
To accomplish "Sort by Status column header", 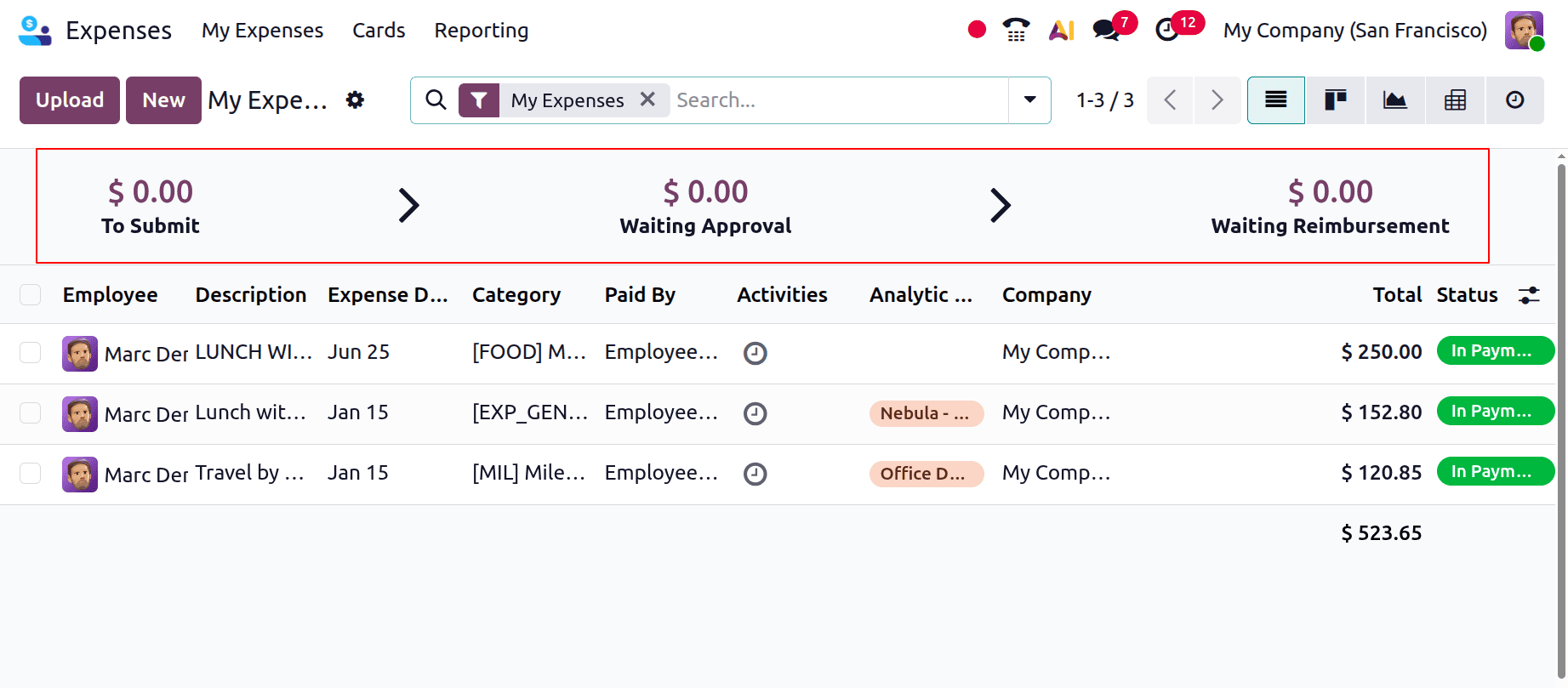I will [1467, 295].
